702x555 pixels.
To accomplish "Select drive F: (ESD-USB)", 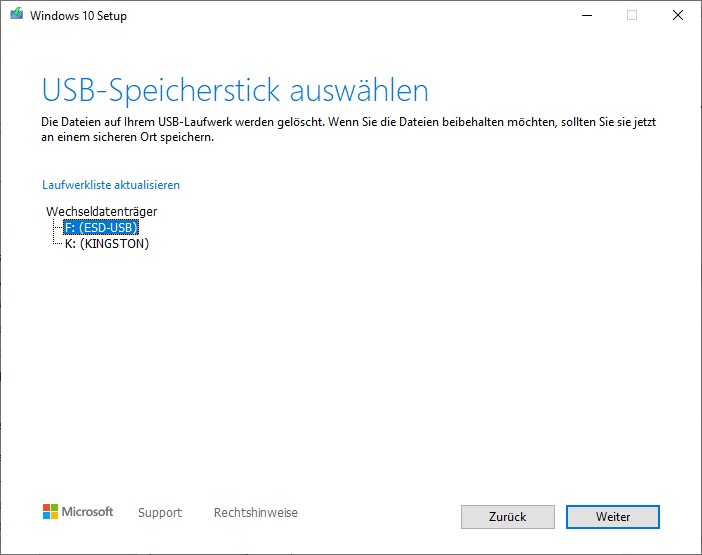I will click(101, 227).
